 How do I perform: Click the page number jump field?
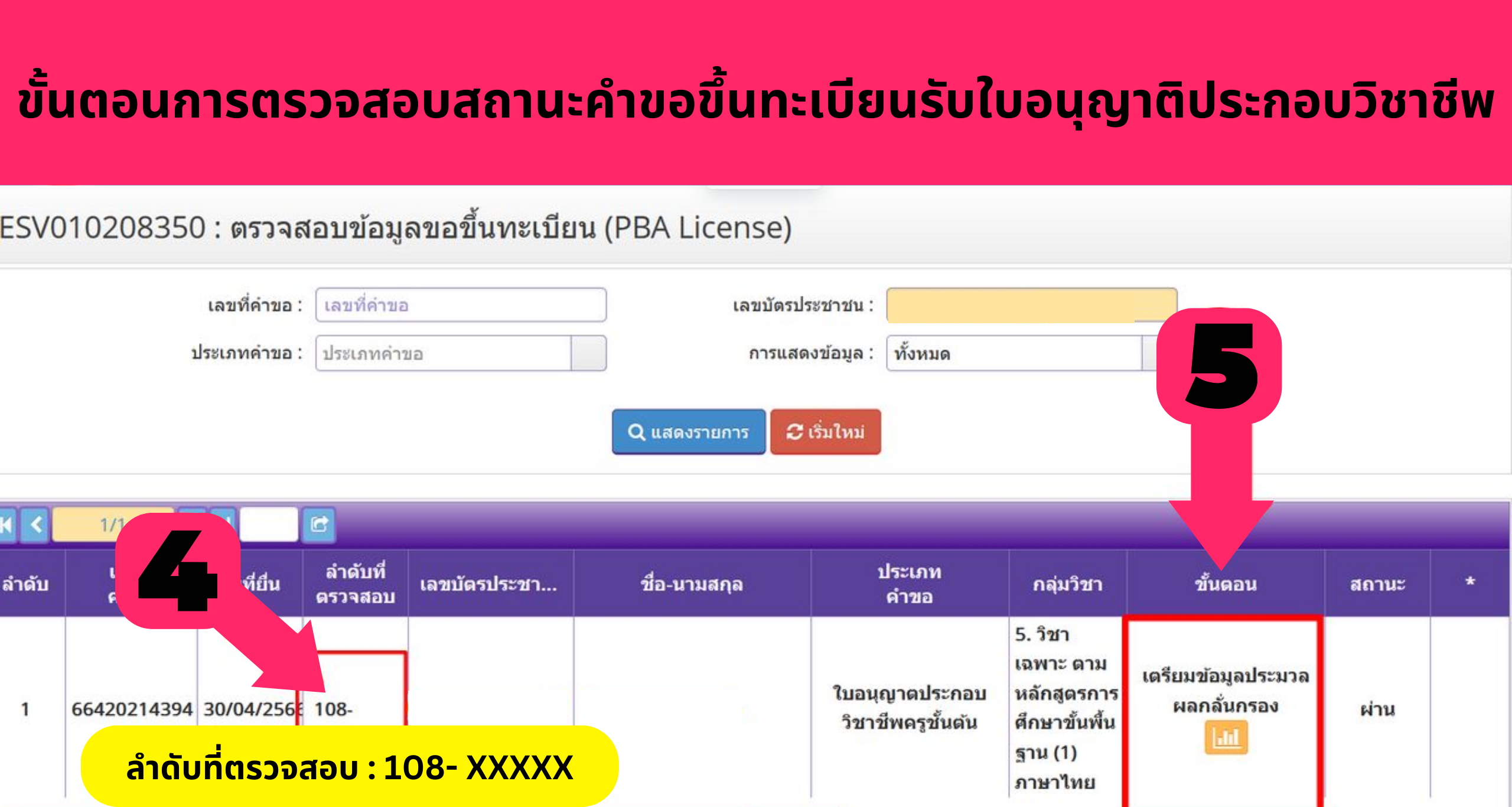click(x=269, y=525)
